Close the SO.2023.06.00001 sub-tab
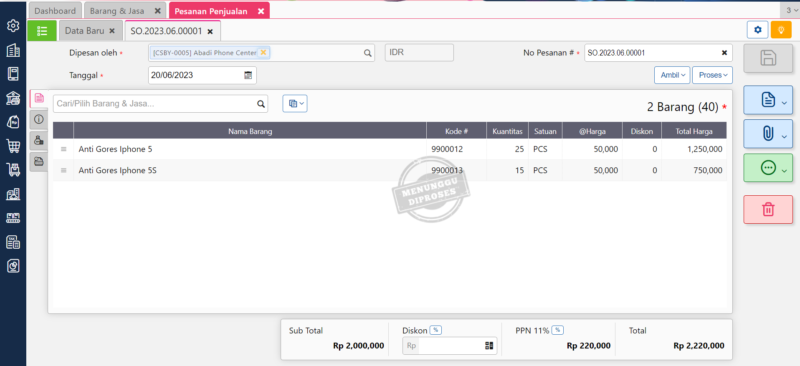Screen dimensions: 800x366 tap(210, 32)
